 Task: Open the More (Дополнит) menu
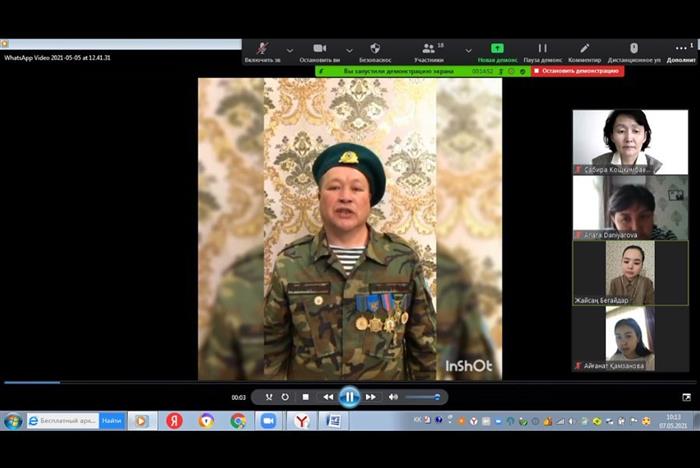[x=682, y=52]
